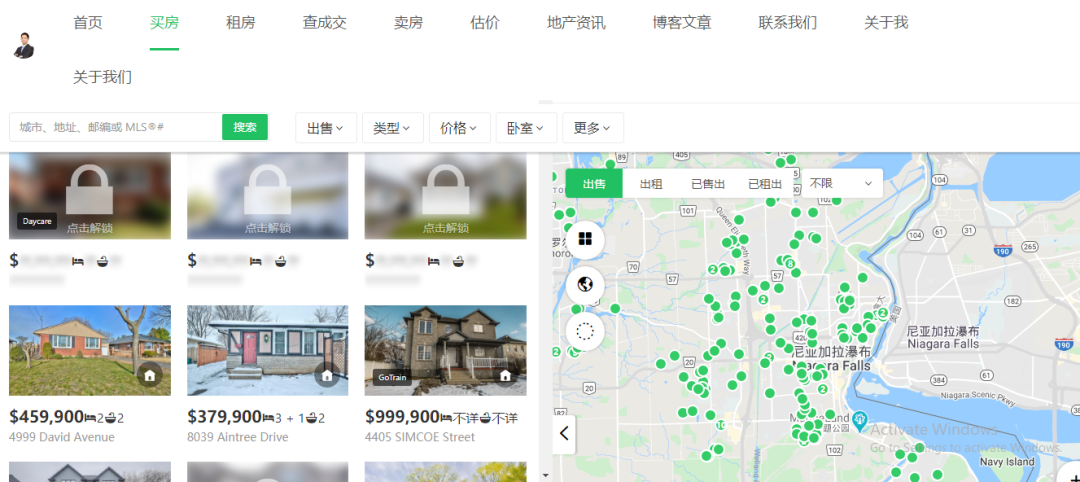This screenshot has width=1080, height=482.
Task: Click the house icon on 8039 Aintree Drive photo
Action: pos(328,375)
